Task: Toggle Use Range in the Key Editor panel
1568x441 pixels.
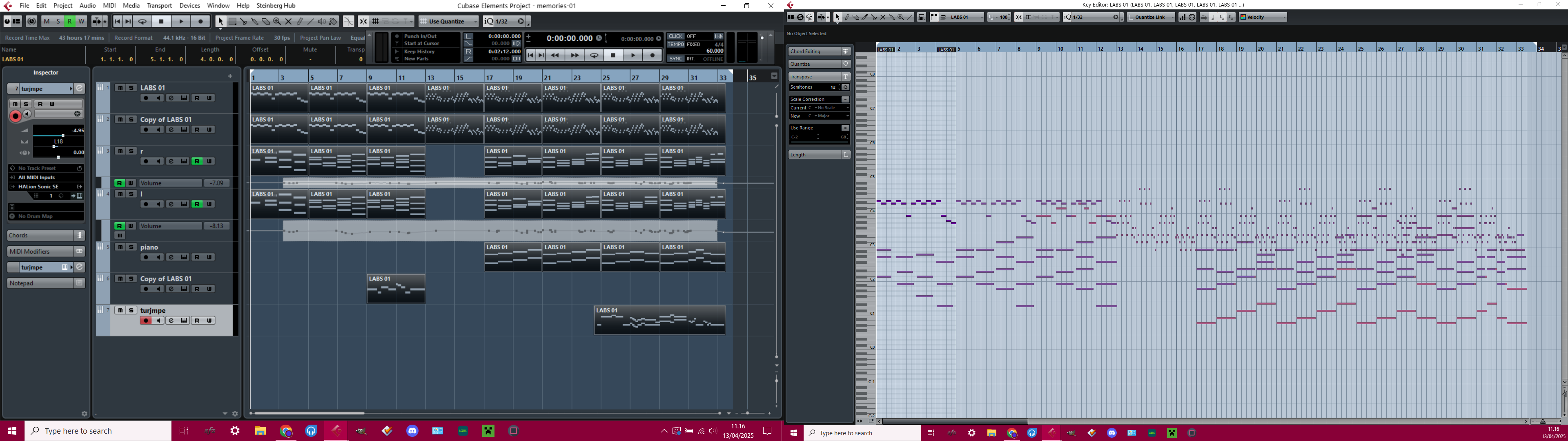Action: point(846,128)
